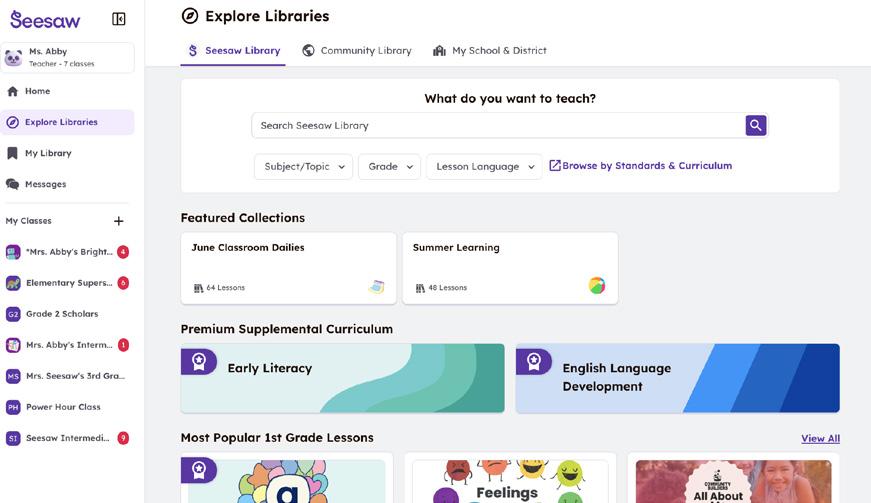Click the magnifier search button
Image resolution: width=871 pixels, height=503 pixels.
(x=755, y=125)
